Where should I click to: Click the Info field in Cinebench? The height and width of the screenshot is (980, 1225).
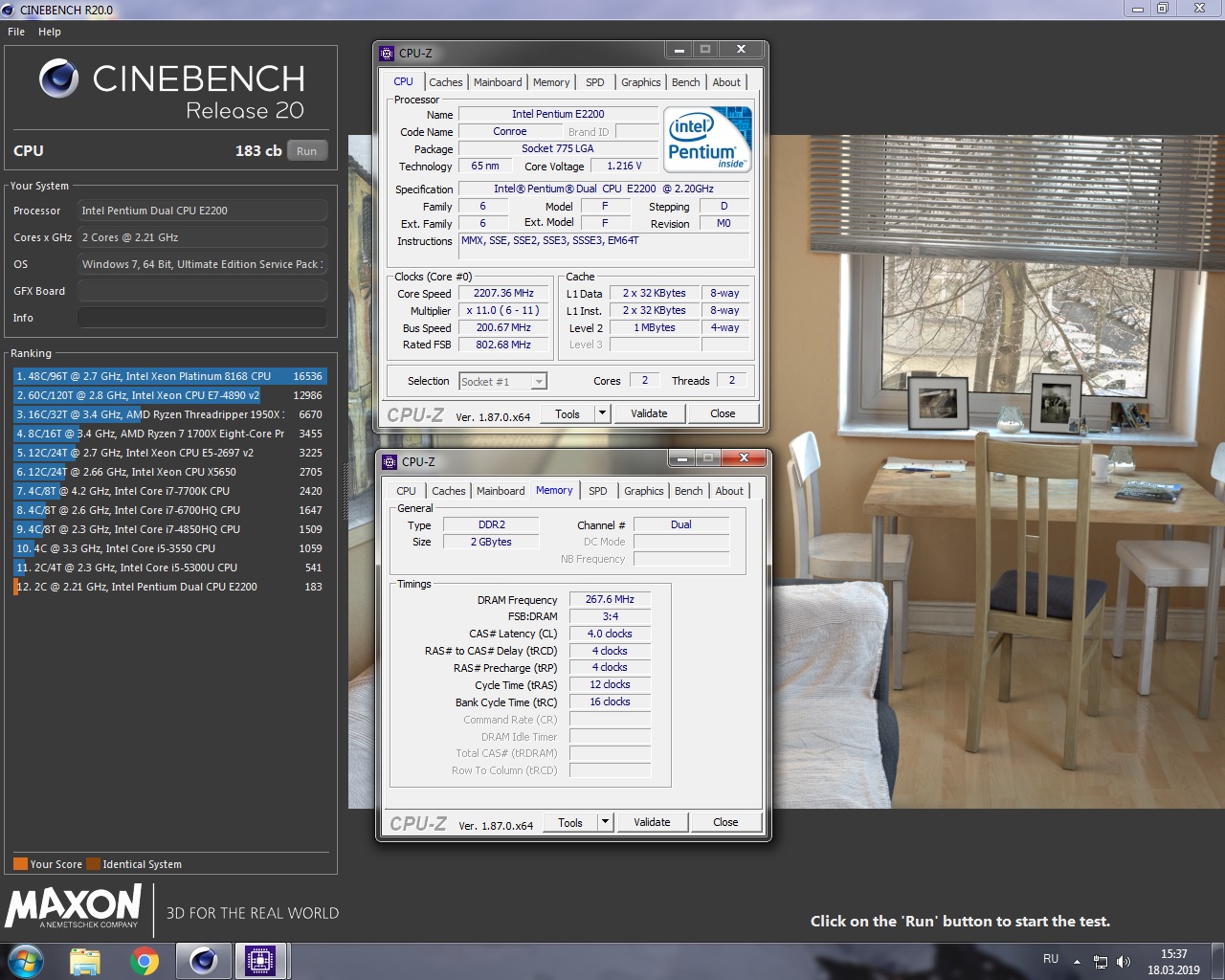click(x=202, y=318)
